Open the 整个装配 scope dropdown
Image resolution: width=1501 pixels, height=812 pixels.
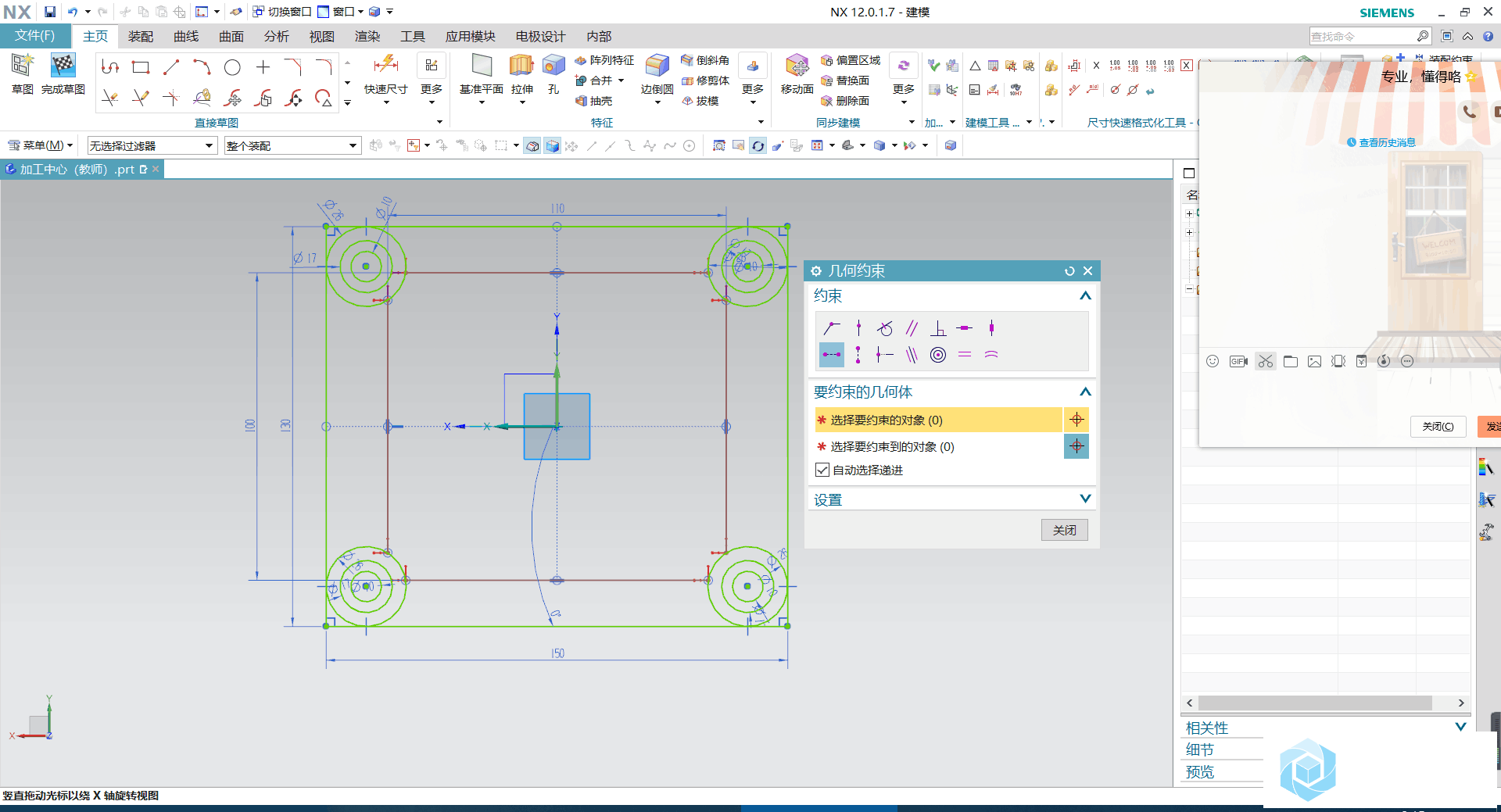click(x=292, y=145)
